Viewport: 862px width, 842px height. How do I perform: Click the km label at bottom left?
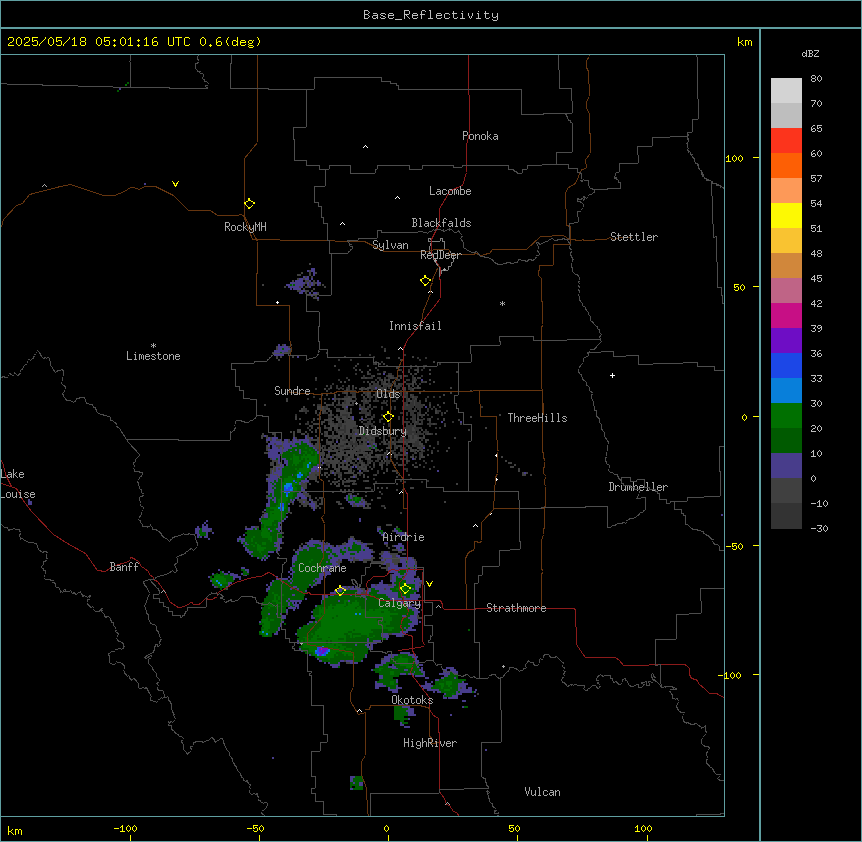coord(15,830)
